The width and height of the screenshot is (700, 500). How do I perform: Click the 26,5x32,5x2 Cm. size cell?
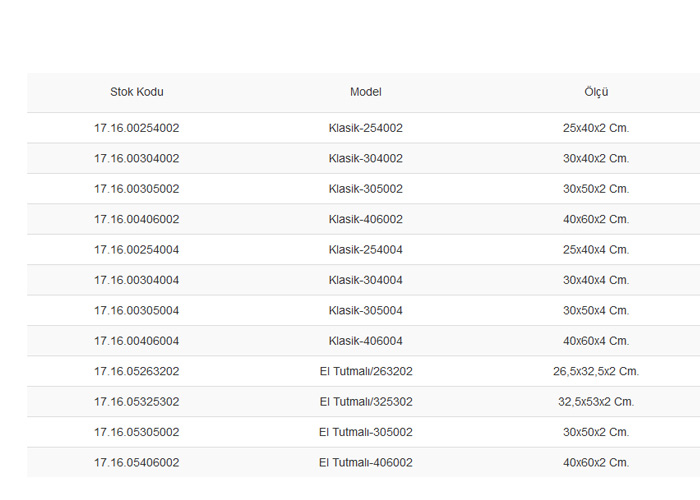coord(596,371)
